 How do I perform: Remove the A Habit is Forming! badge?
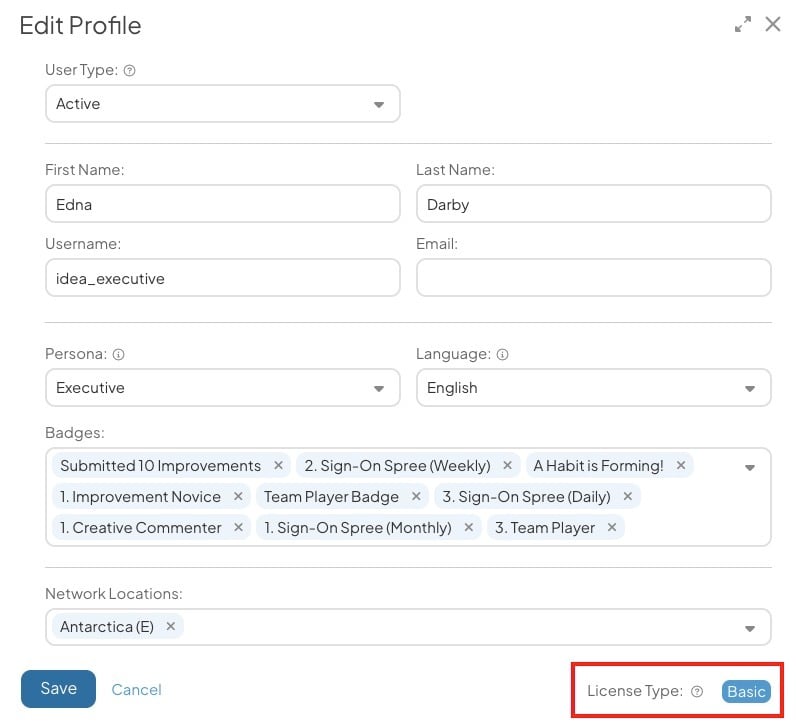(681, 465)
